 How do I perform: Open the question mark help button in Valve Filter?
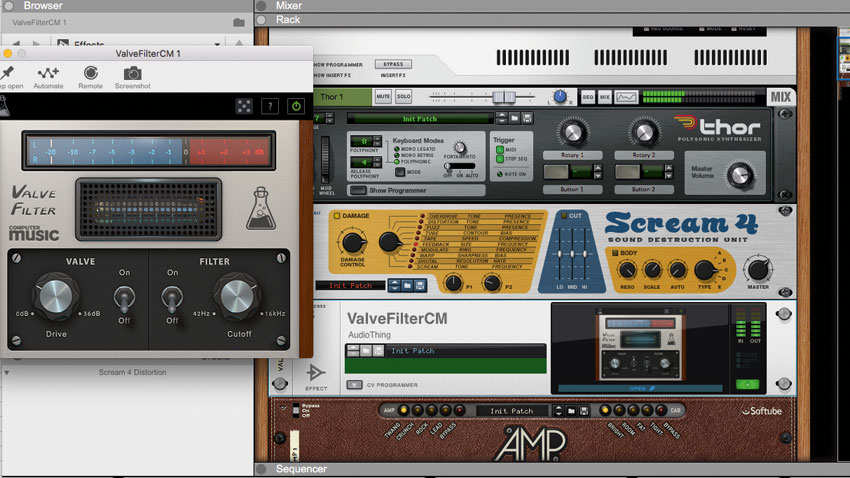(270, 106)
